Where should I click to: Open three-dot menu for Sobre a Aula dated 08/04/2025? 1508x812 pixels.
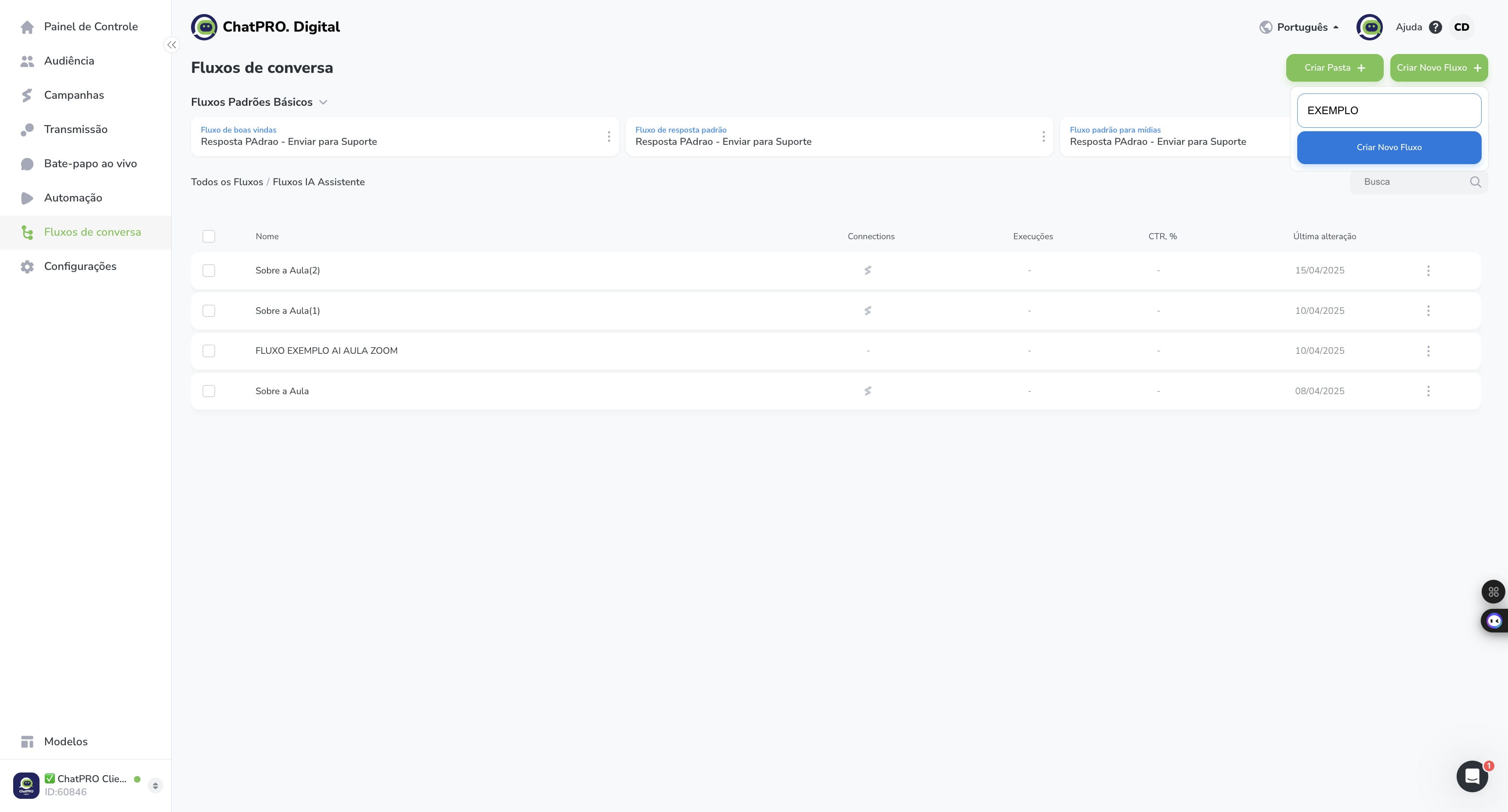[1428, 391]
